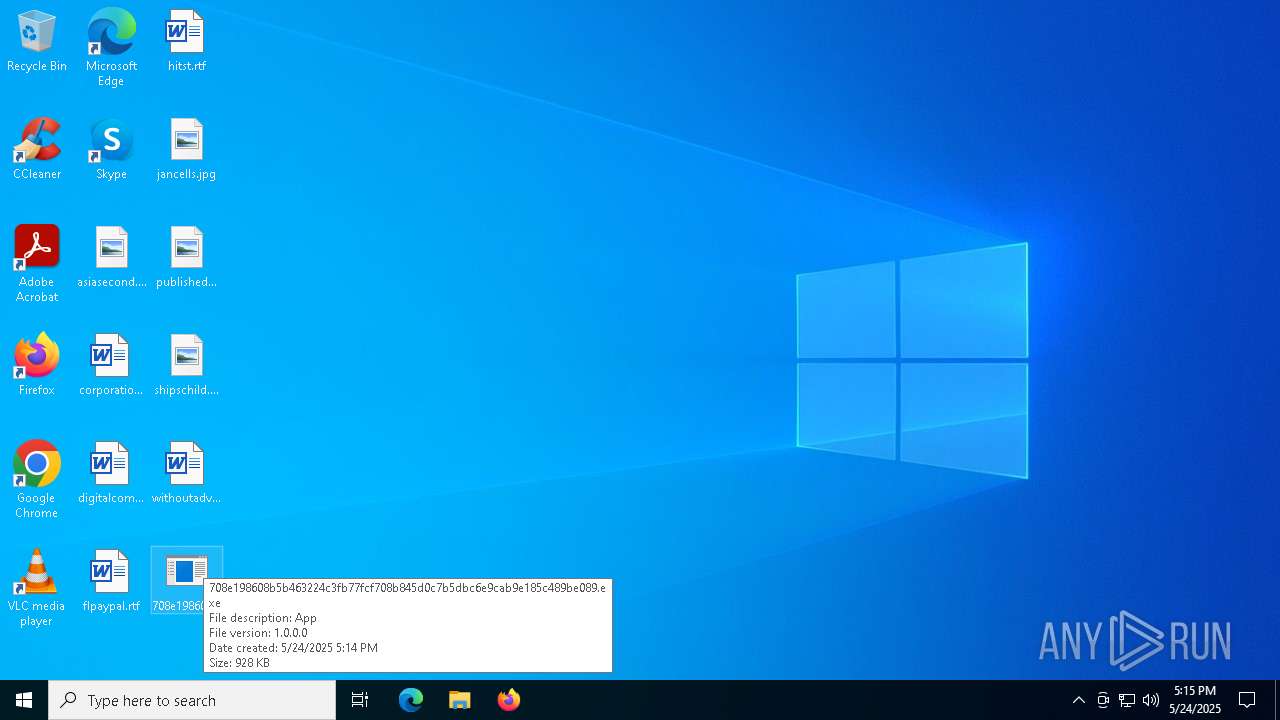1280x720 pixels.
Task: Select the VLC media player shortcut
Action: (37, 588)
